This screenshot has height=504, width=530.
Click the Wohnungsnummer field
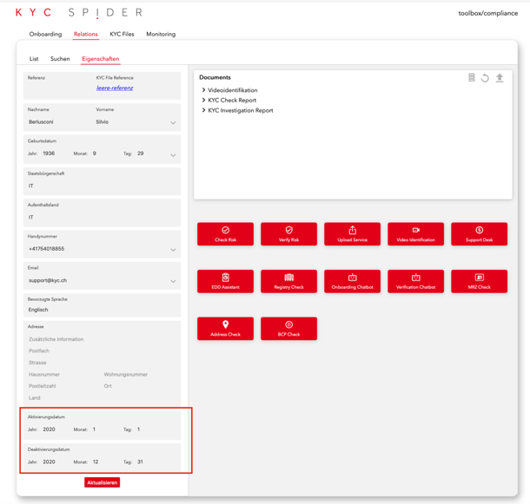126,375
